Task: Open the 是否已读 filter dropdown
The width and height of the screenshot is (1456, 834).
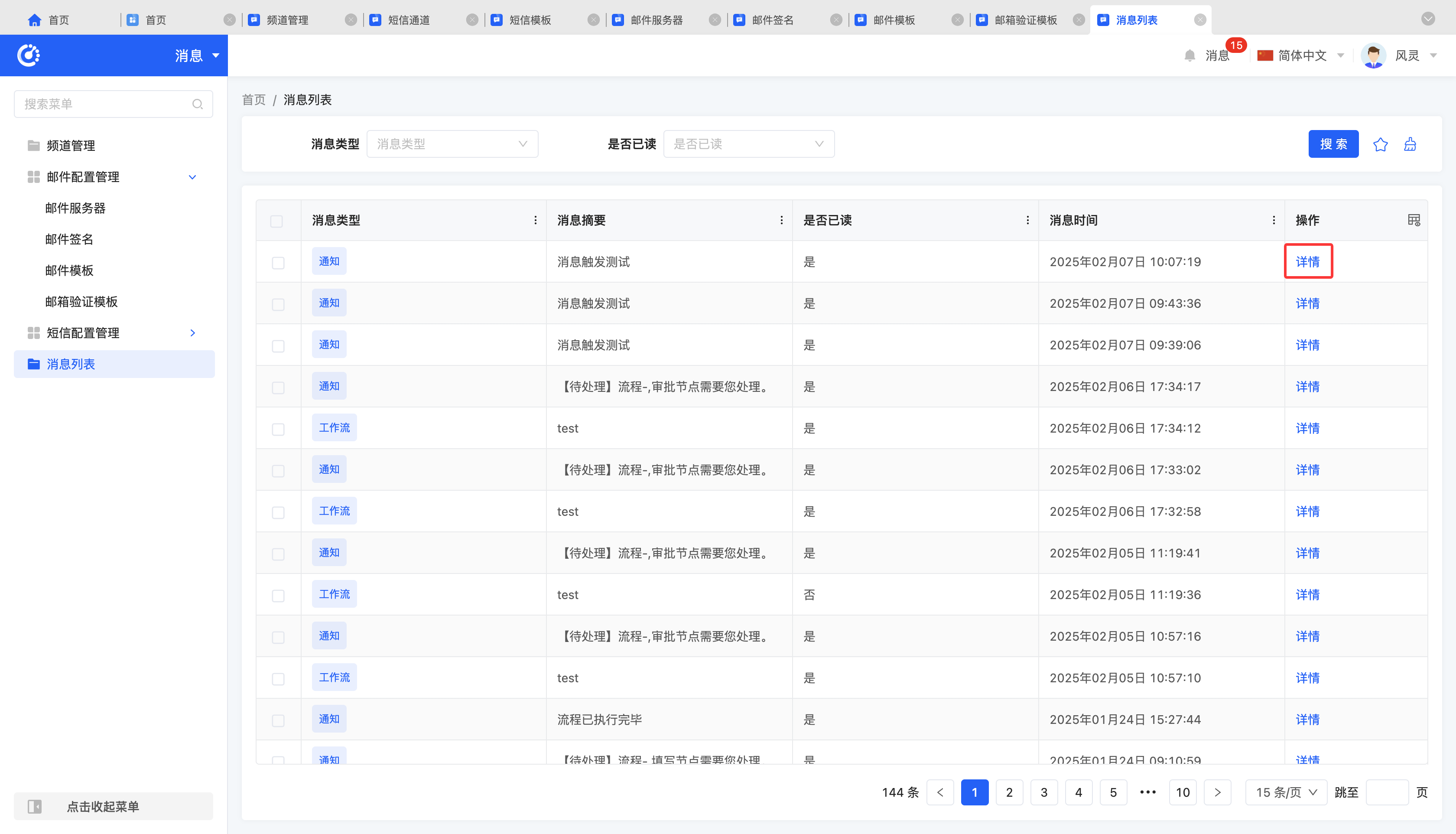Action: tap(748, 144)
